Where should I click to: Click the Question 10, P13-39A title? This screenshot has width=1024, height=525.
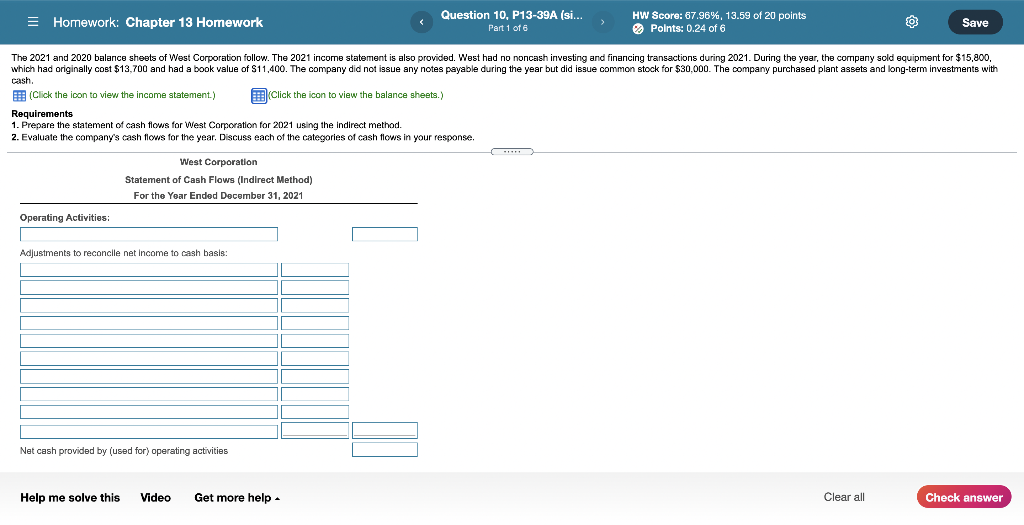[x=511, y=15]
